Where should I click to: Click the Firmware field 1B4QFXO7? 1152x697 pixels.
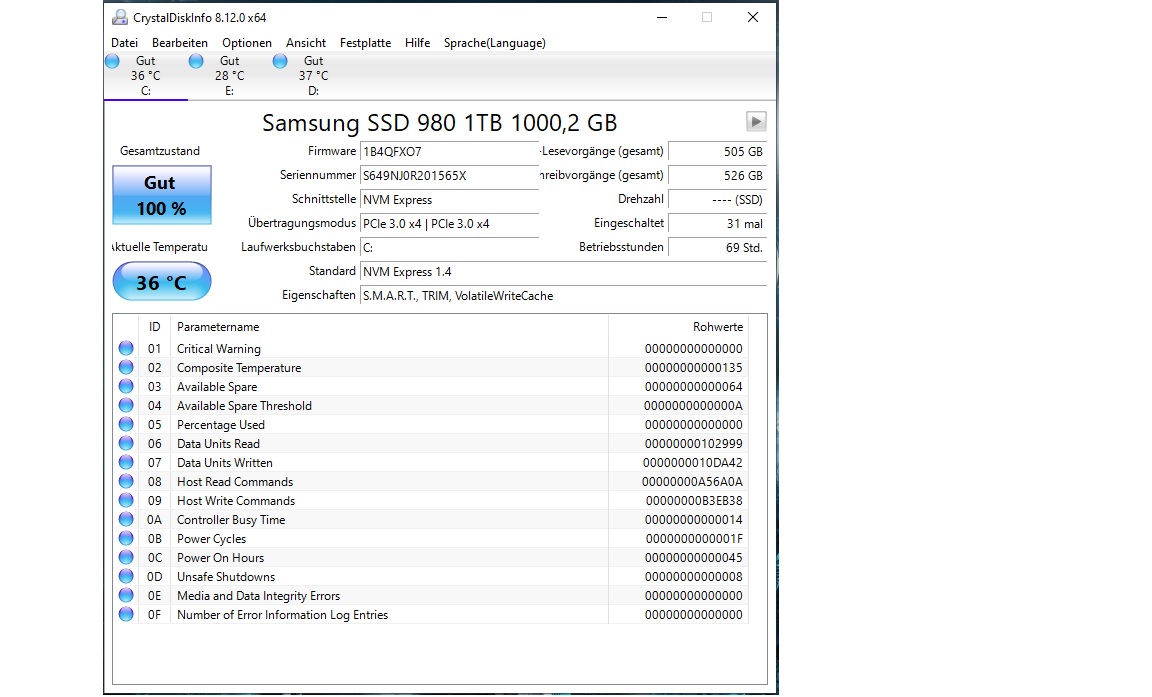450,152
